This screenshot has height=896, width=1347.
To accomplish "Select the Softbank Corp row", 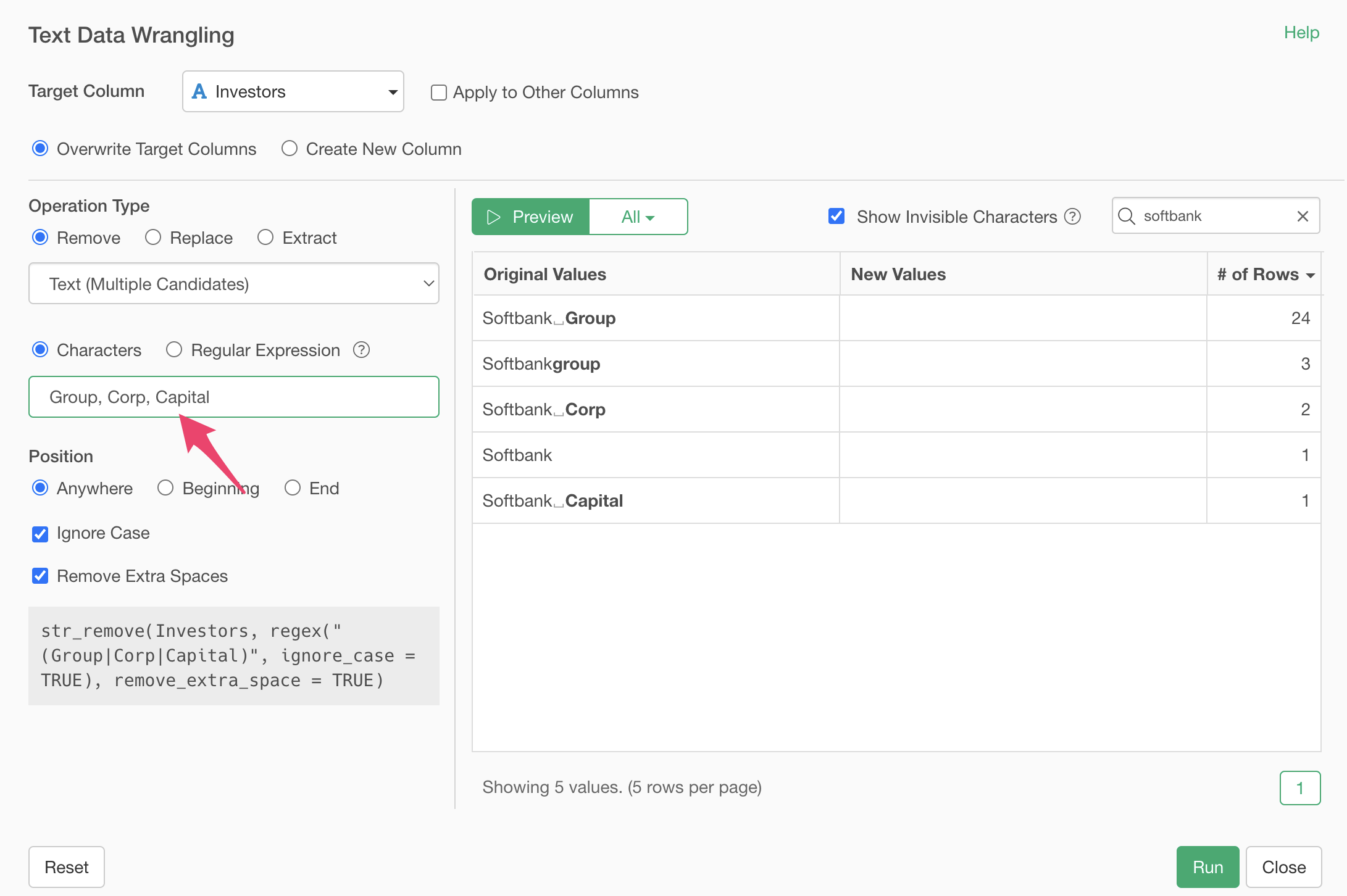I will [x=896, y=409].
